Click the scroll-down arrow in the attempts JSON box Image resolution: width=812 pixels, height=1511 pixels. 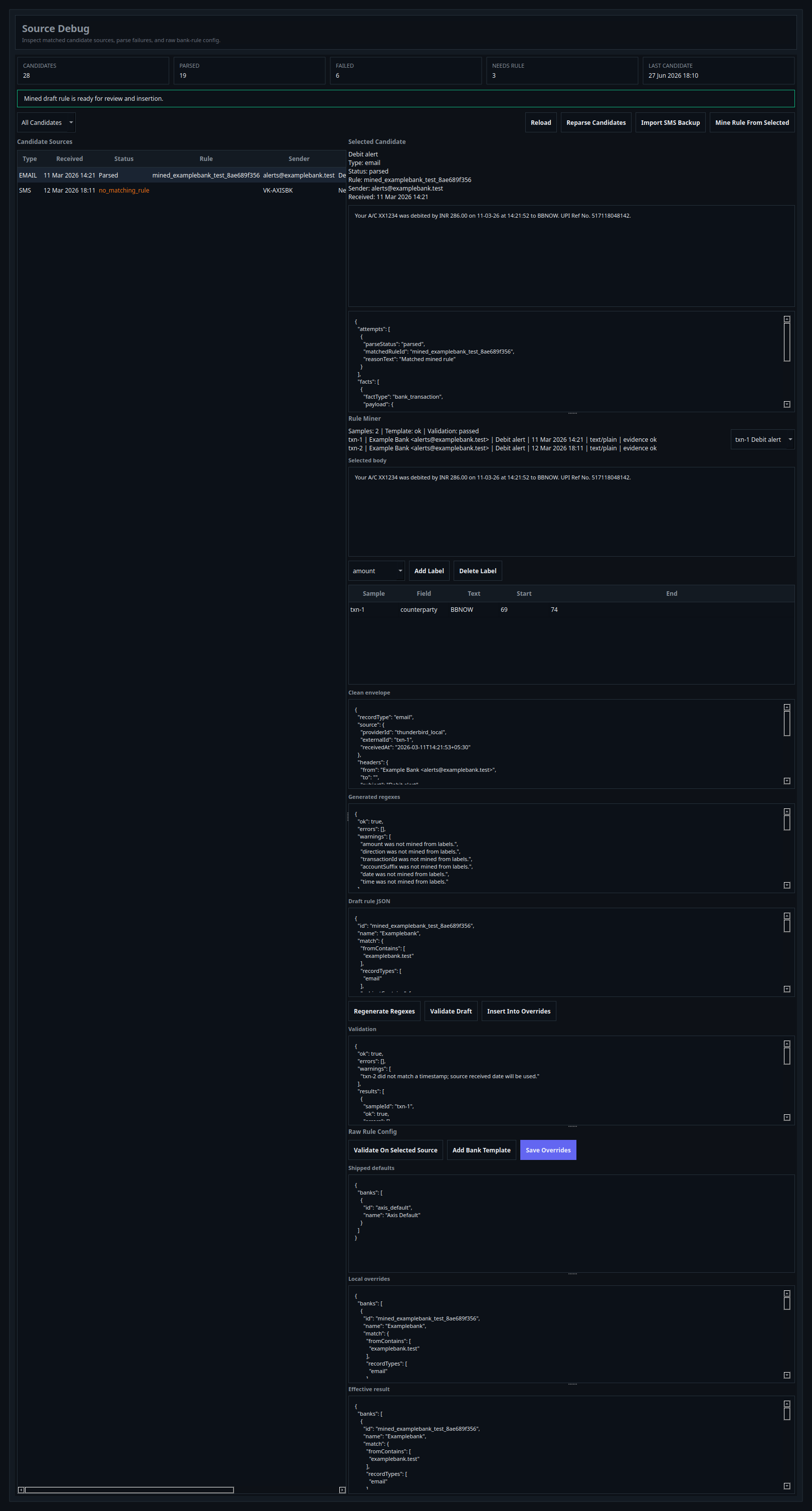(x=787, y=404)
